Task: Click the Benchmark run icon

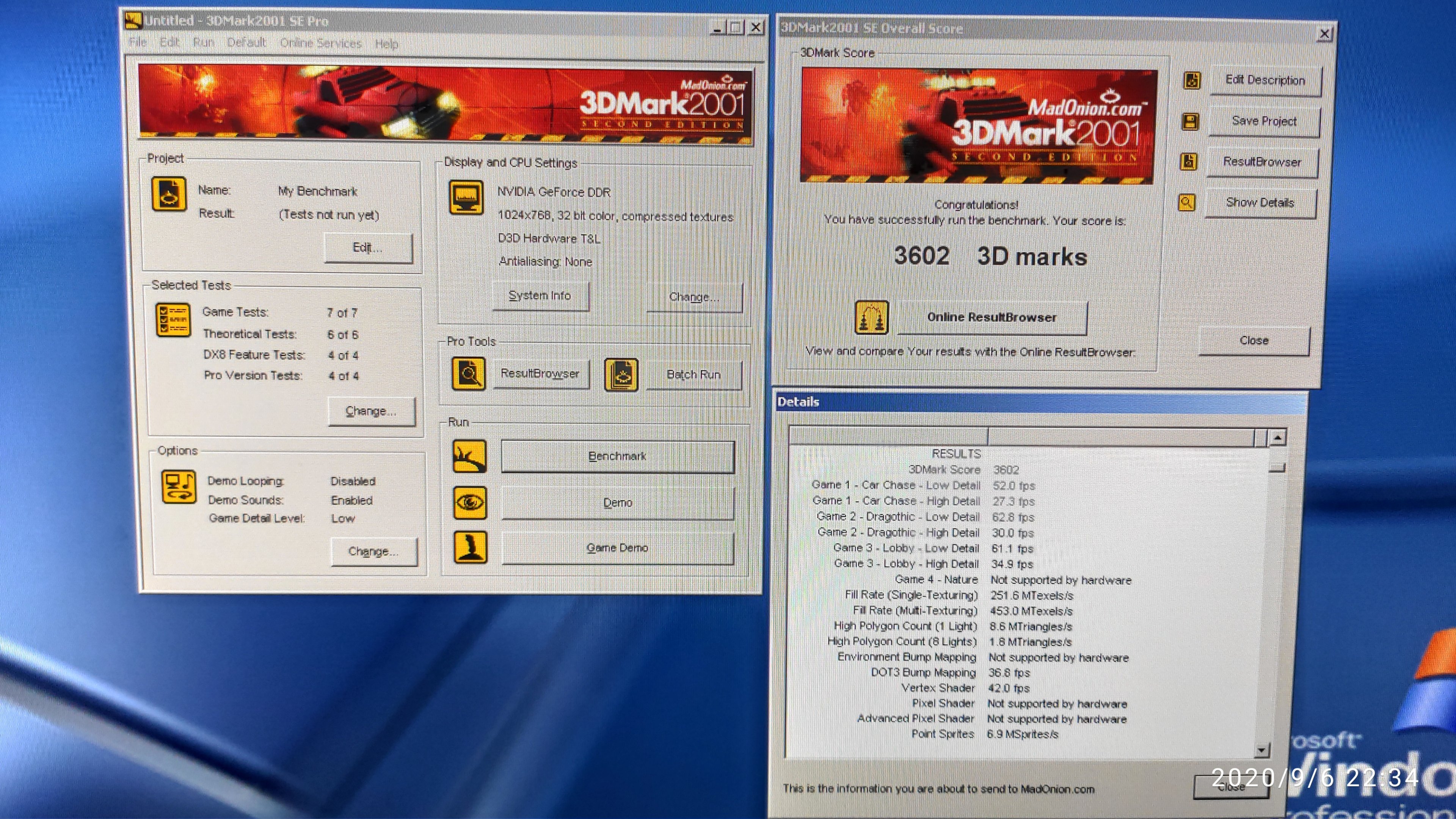Action: pos(470,456)
